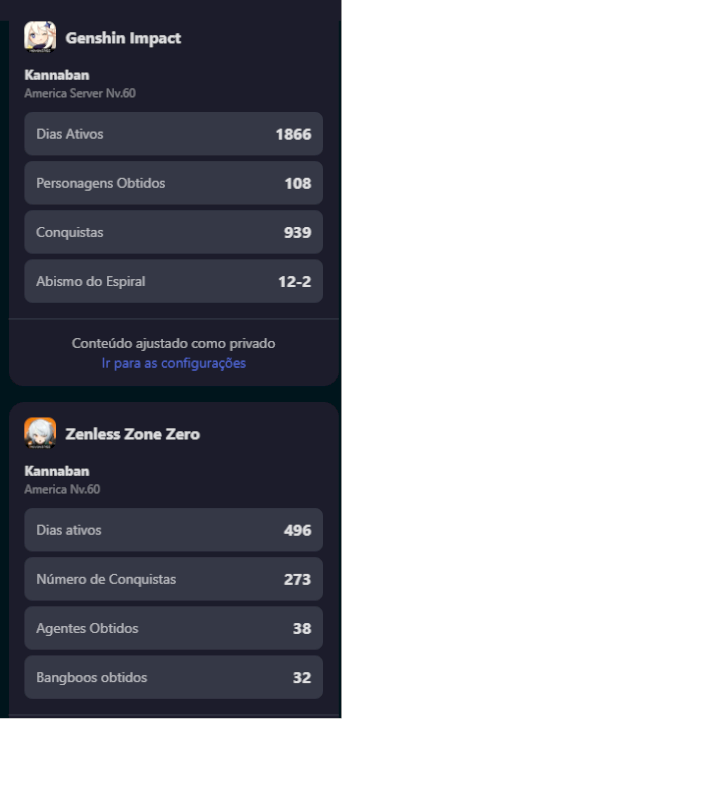Go to Ir para as configurações link

[174, 363]
